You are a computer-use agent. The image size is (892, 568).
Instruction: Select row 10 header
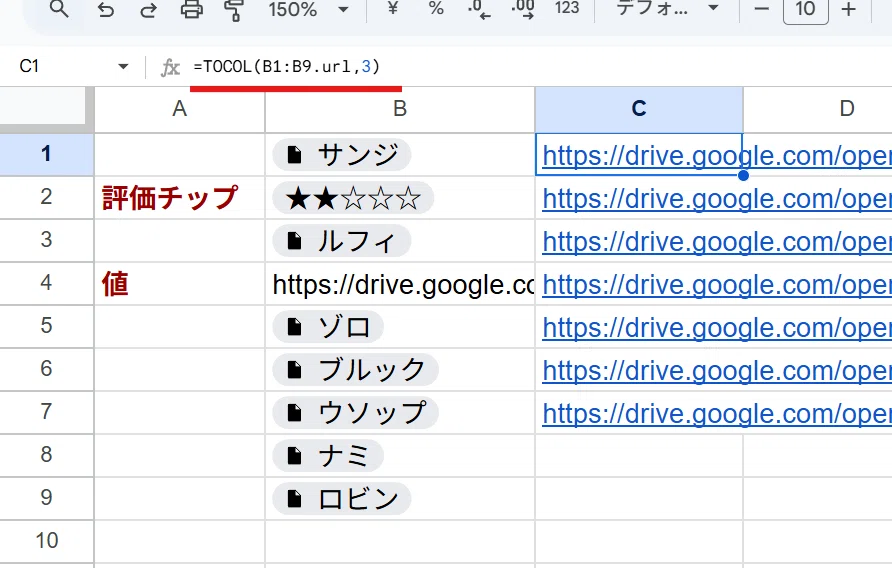tap(46, 541)
